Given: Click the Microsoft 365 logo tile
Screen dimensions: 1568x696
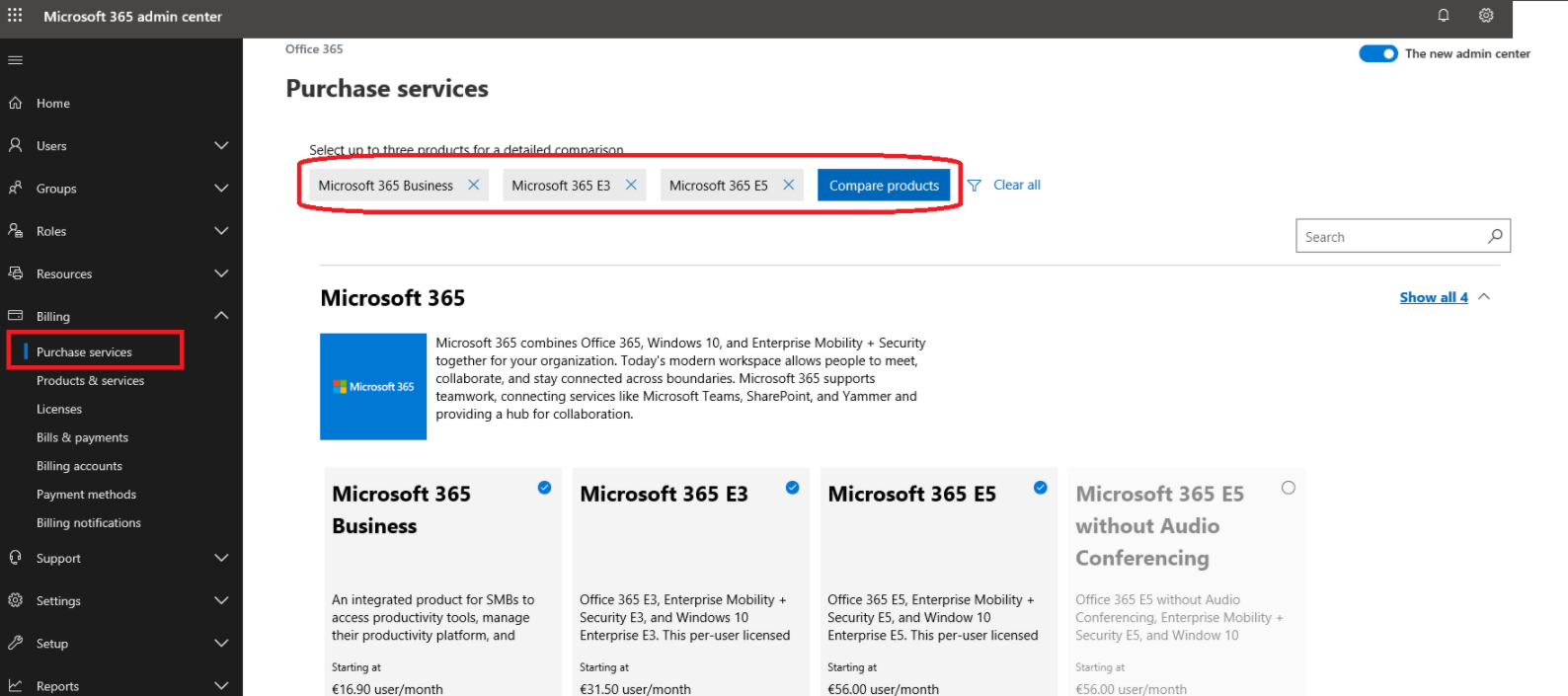Looking at the screenshot, I should coord(373,387).
